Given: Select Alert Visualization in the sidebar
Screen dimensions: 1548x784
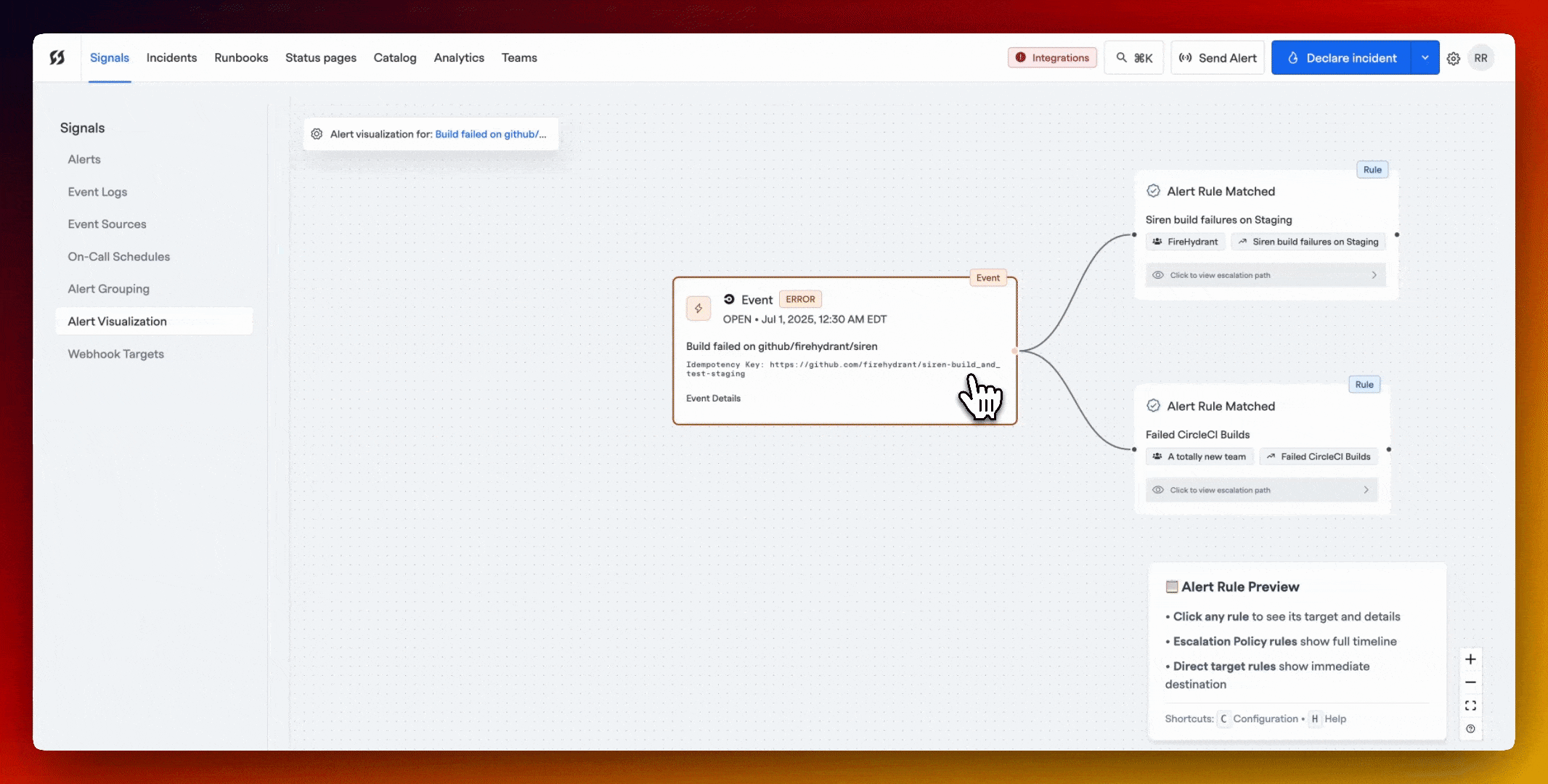Looking at the screenshot, I should [x=154, y=322].
